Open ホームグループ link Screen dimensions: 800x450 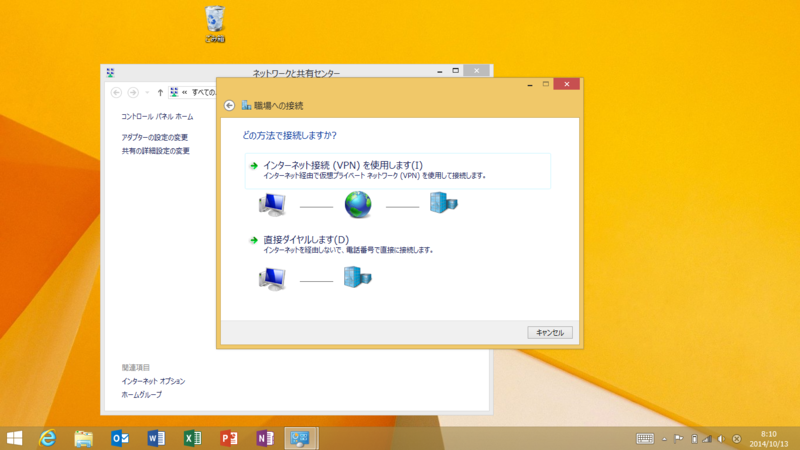141,395
